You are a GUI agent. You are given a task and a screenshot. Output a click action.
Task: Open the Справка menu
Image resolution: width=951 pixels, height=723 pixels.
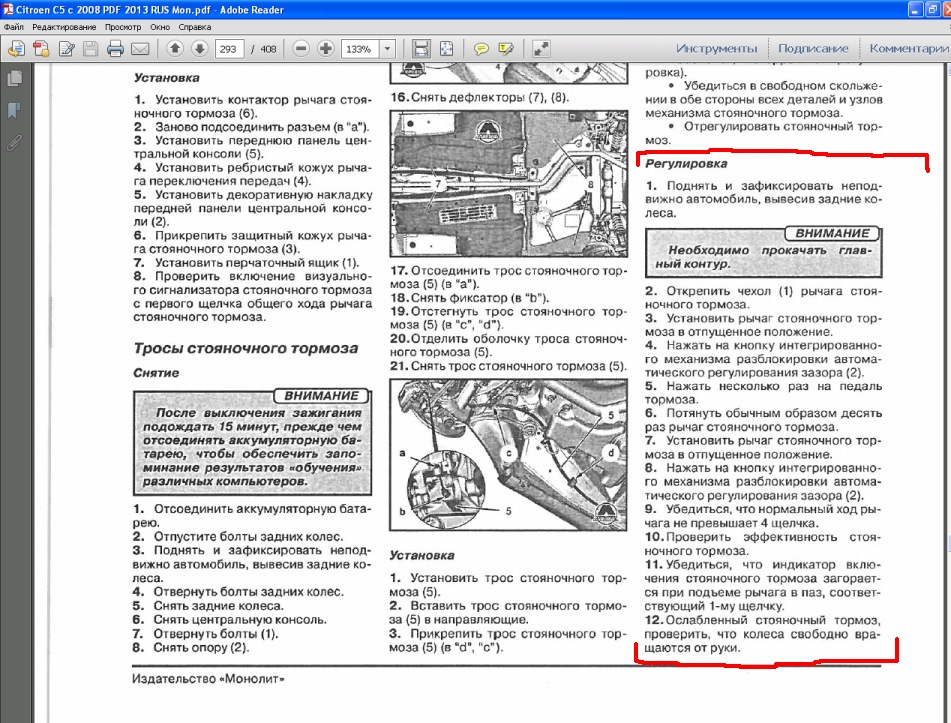[x=195, y=27]
